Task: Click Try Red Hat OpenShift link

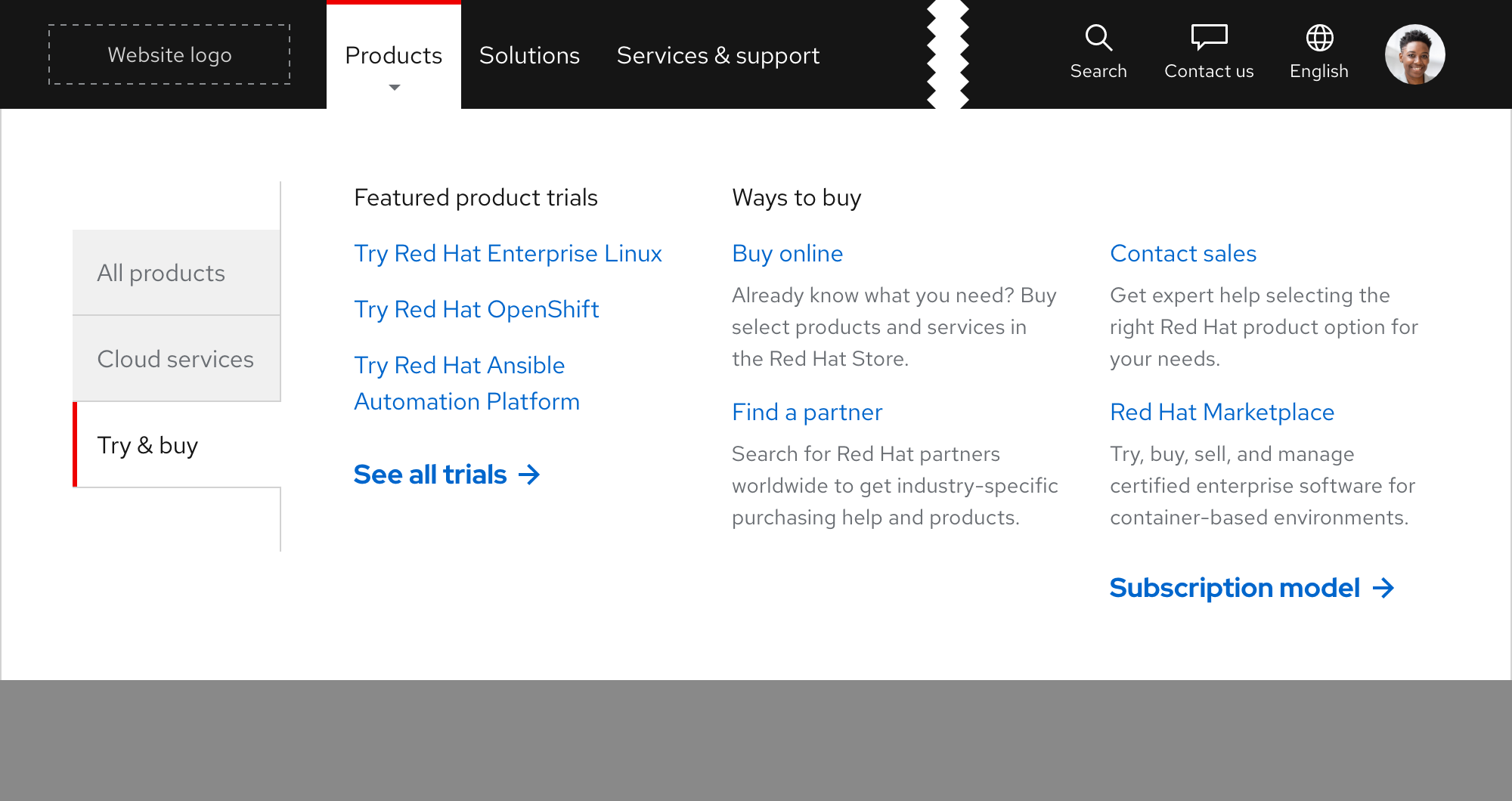Action: (x=476, y=309)
